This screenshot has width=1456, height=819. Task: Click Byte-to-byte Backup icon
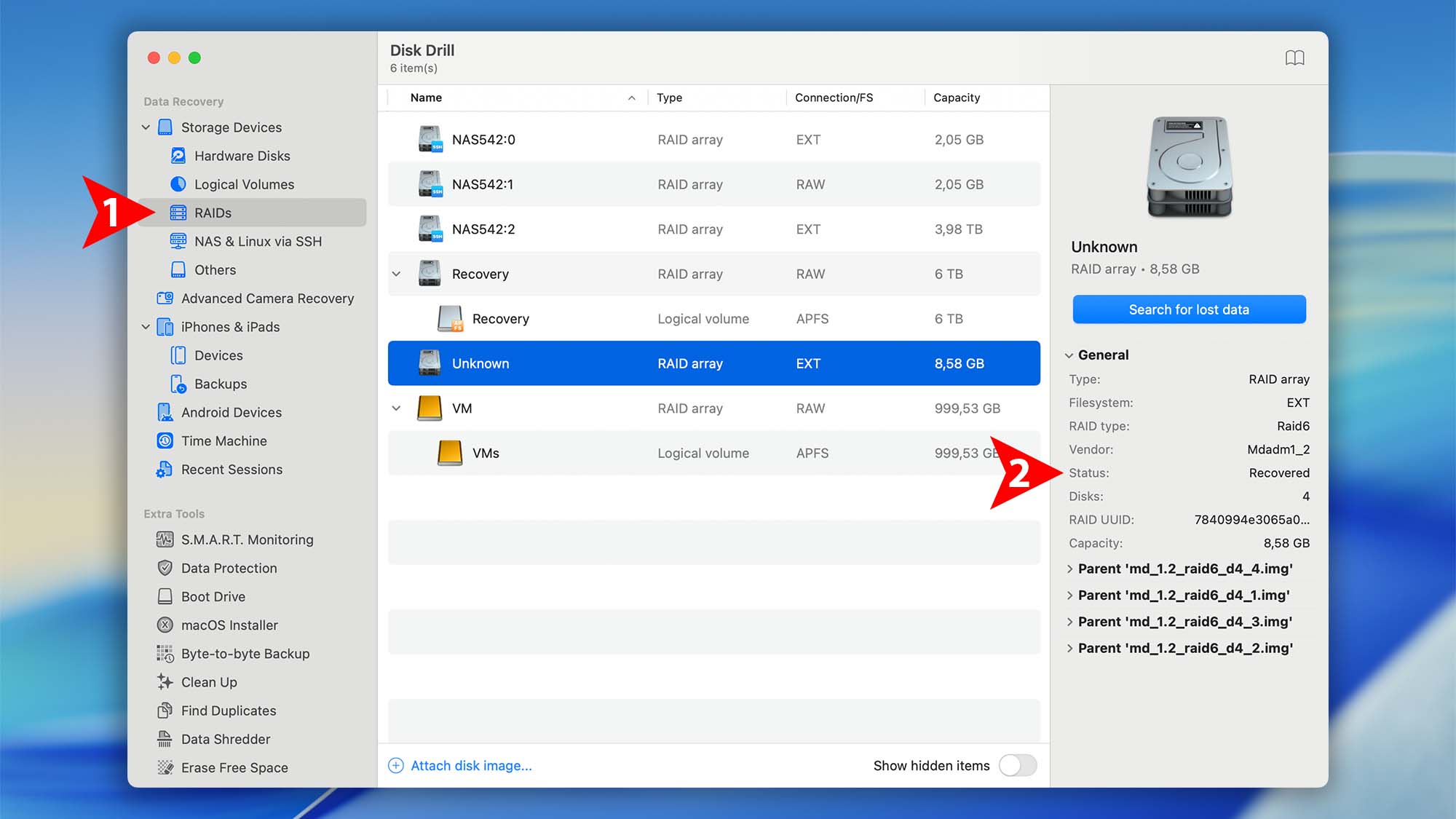[x=165, y=654]
